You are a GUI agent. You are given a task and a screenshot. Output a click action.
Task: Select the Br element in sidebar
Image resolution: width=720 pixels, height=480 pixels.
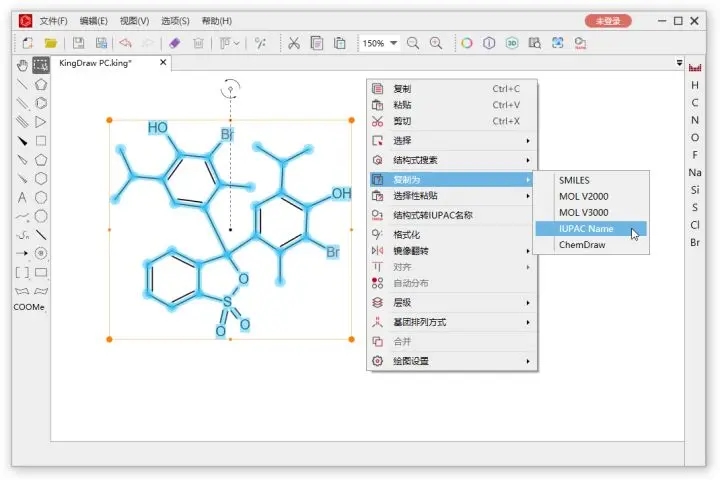(695, 242)
